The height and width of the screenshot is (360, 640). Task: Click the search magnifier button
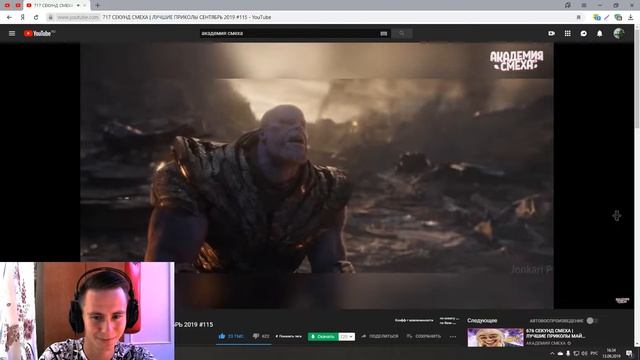pos(402,33)
